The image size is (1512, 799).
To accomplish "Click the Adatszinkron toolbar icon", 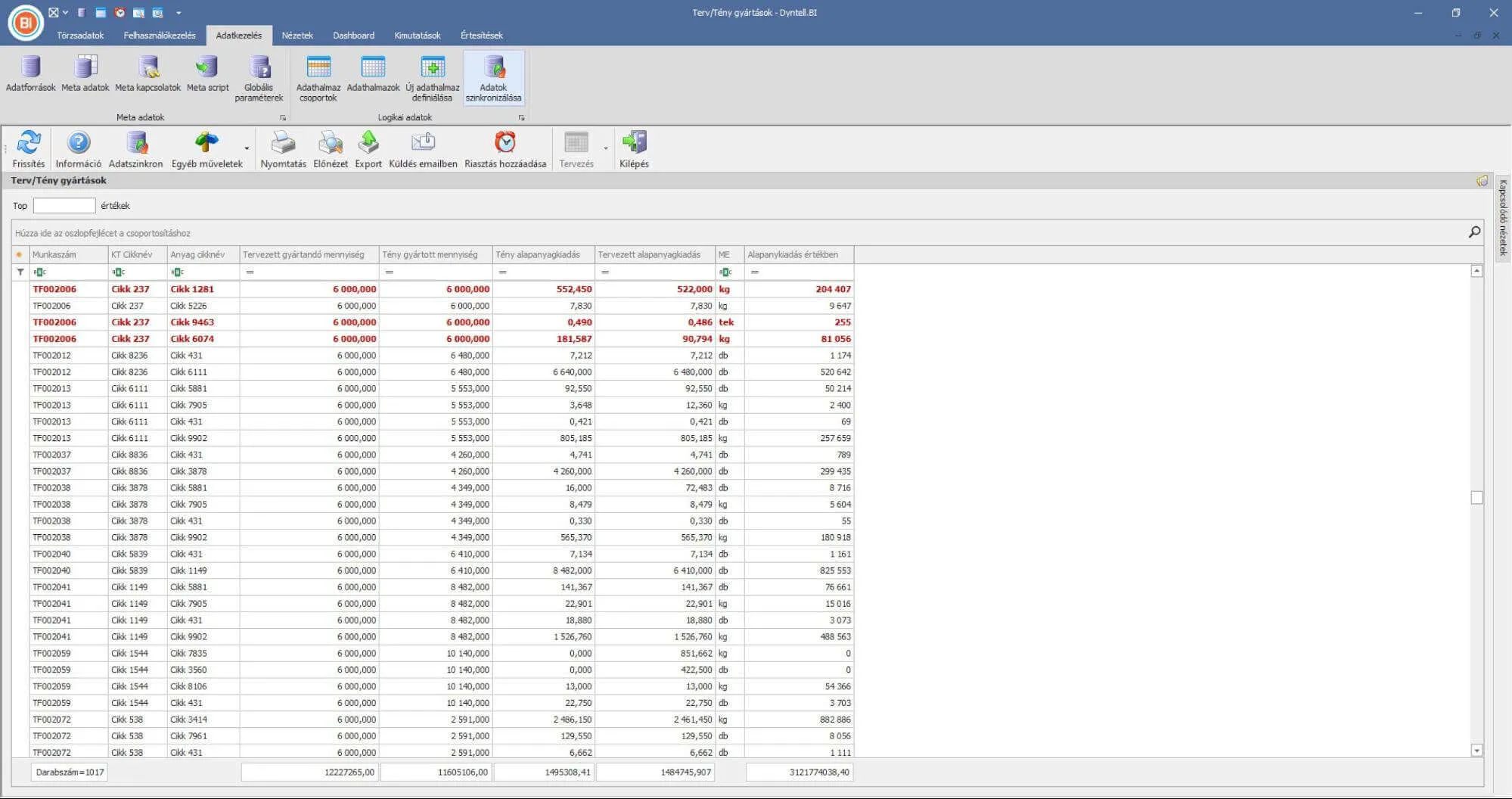I will pyautogui.click(x=135, y=144).
